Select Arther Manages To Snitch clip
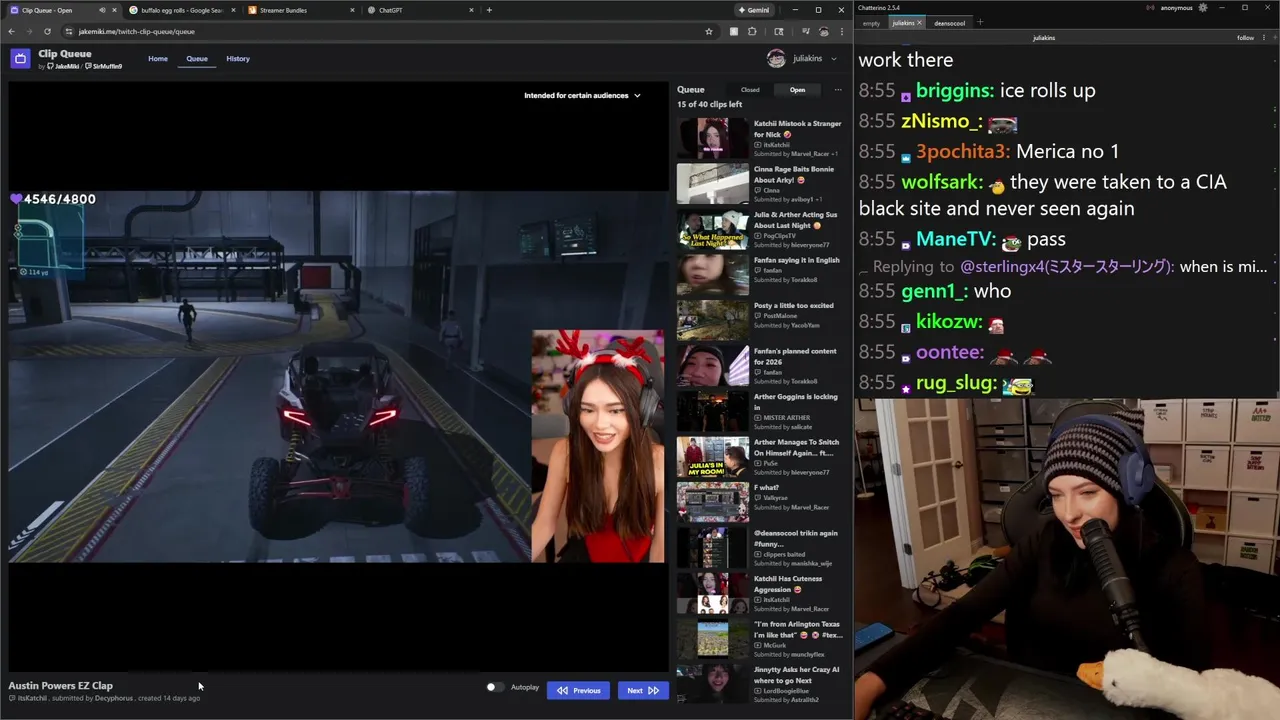 tap(760, 457)
